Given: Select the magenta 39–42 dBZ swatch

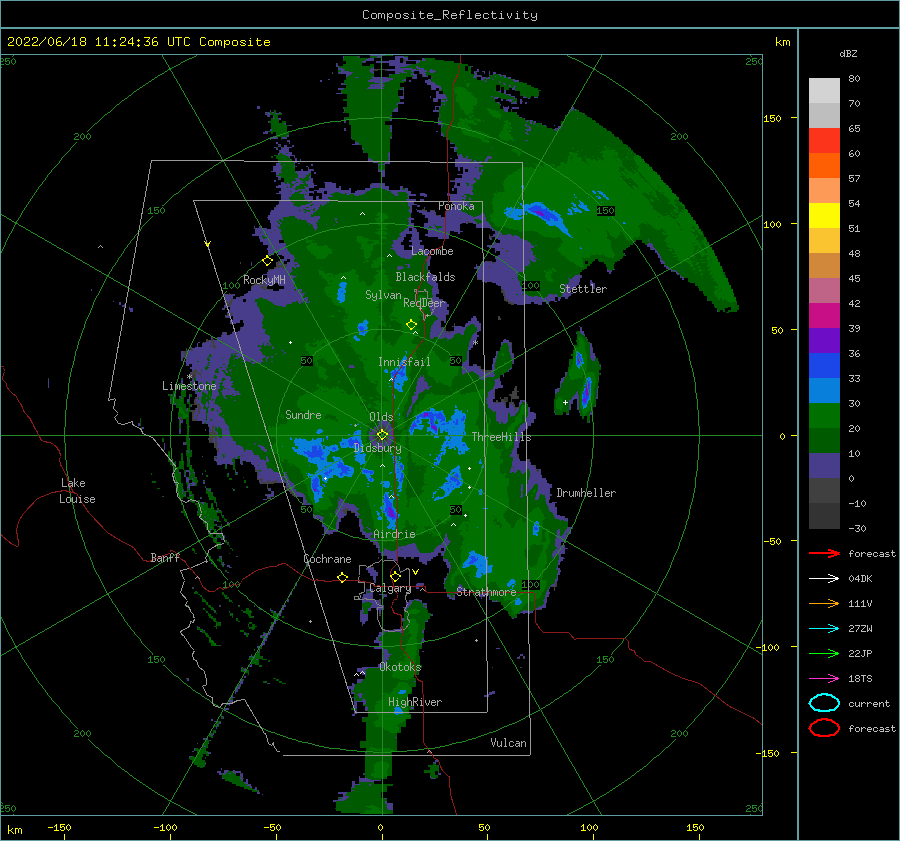Looking at the screenshot, I should 824,316.
